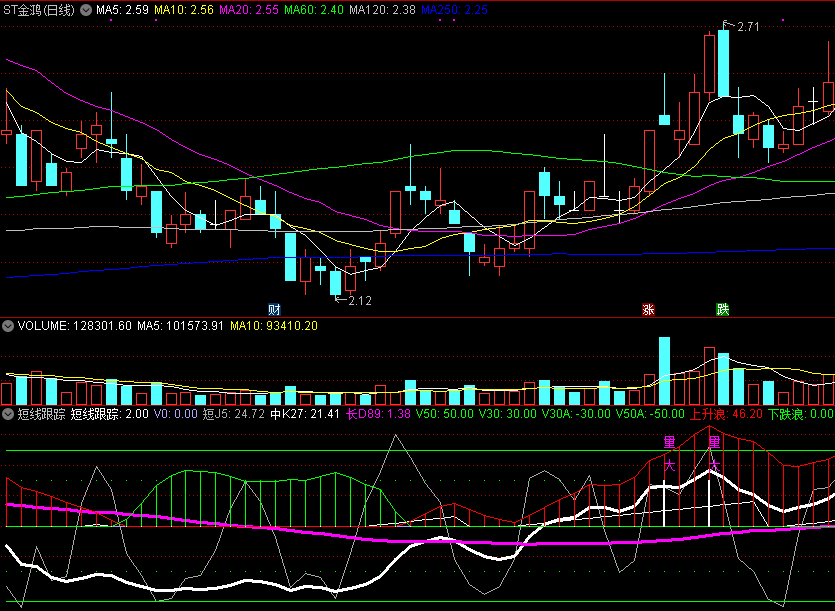
Task: Select the V0: 0.00 label
Action: (x=175, y=413)
